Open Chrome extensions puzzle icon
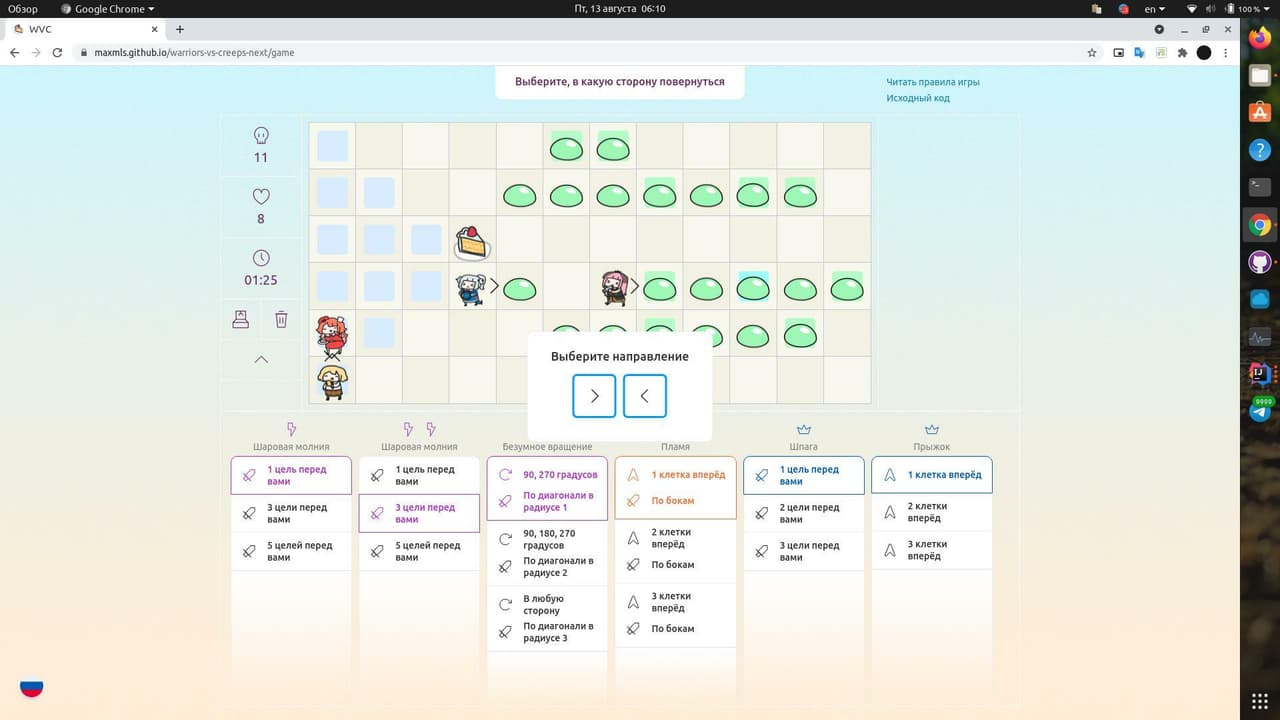The width and height of the screenshot is (1280, 720). (x=1183, y=53)
